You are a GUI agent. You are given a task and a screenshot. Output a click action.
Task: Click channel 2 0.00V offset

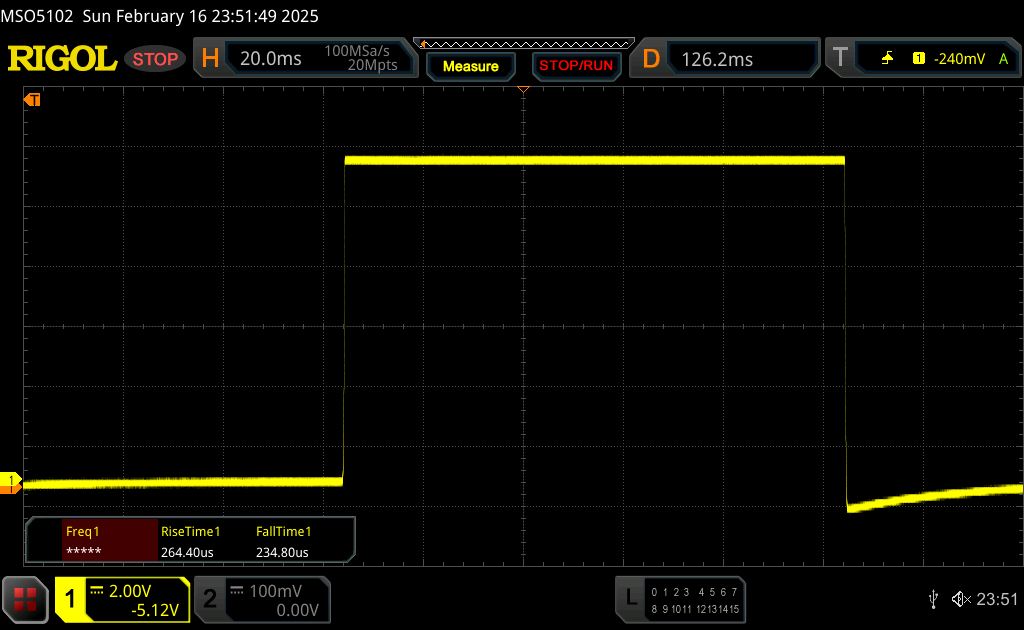coord(297,610)
